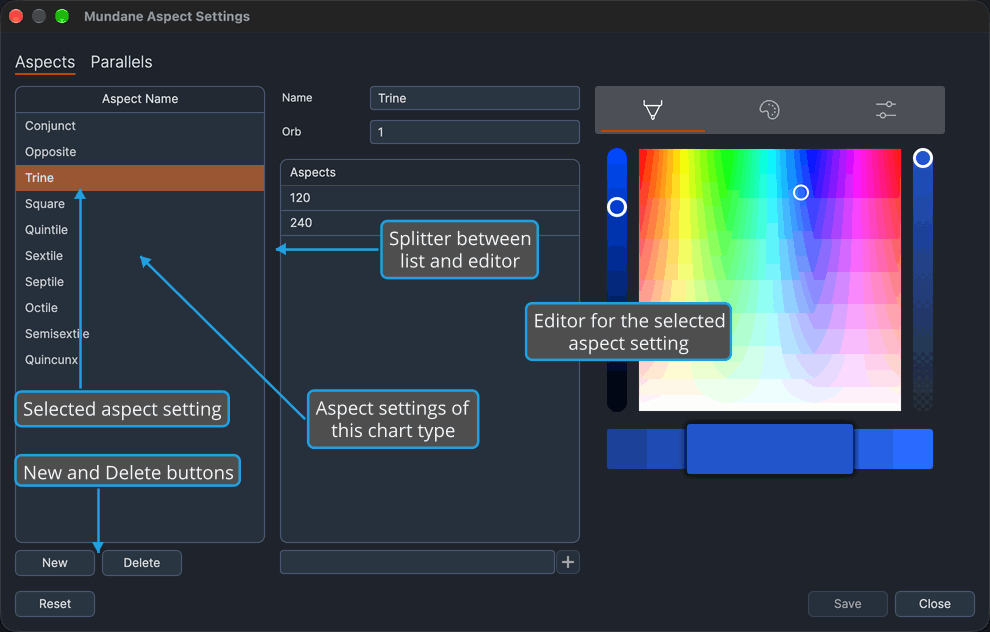Select the 120 aspect angle entry
This screenshot has width=990, height=632.
point(429,198)
